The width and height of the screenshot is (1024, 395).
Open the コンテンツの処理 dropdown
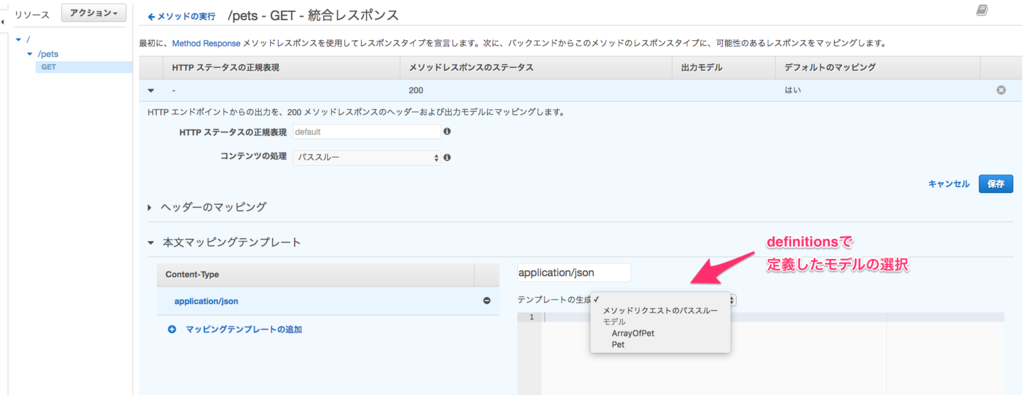pyautogui.click(x=366, y=158)
